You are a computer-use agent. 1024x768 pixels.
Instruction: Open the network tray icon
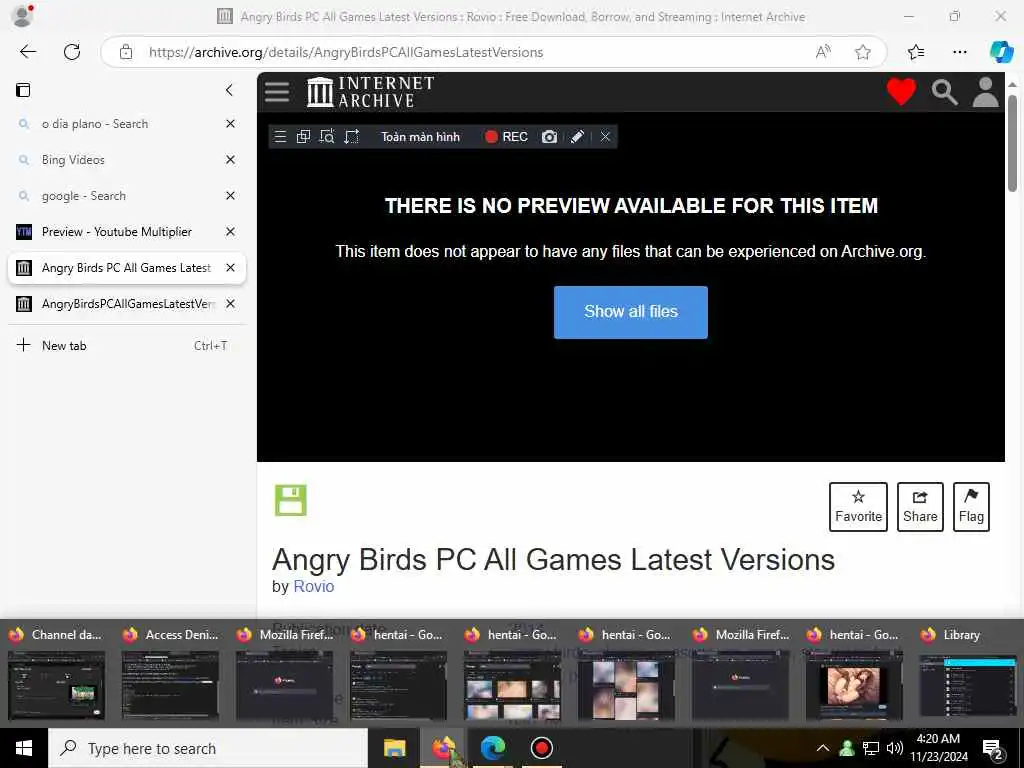(871, 748)
